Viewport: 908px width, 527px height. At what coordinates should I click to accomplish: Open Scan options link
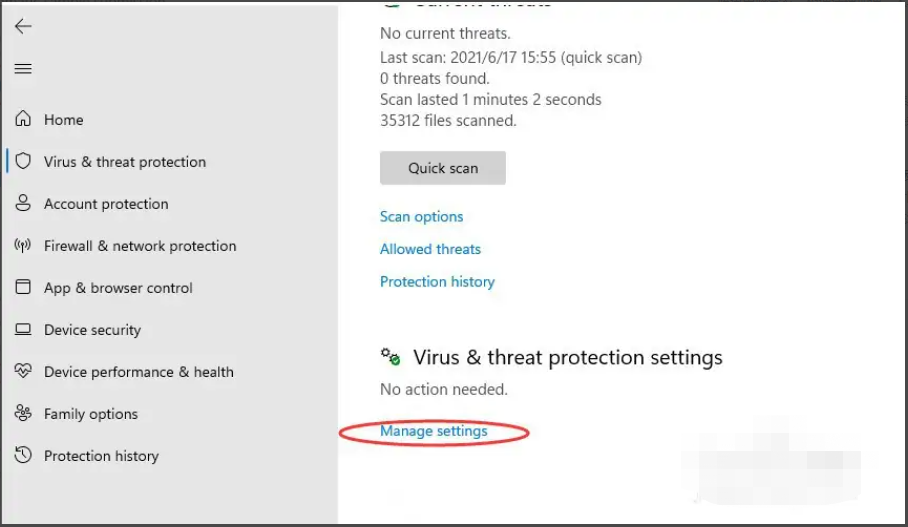coord(421,217)
